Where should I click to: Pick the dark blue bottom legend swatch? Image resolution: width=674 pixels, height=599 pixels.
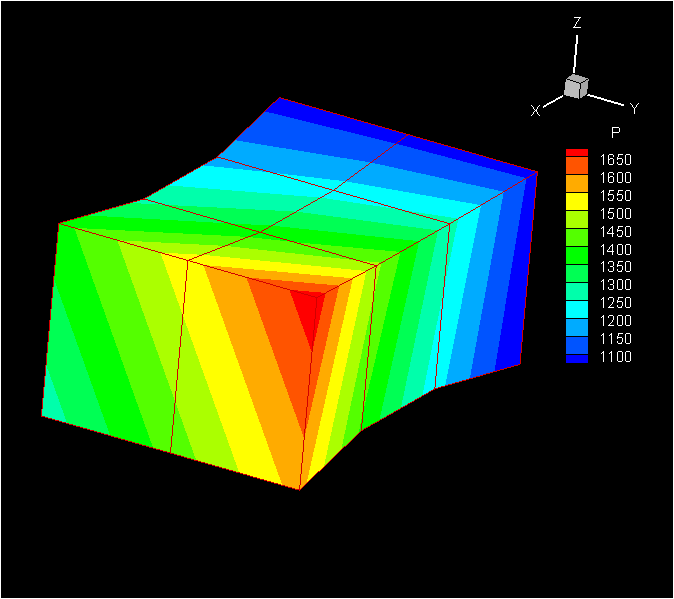(577, 359)
